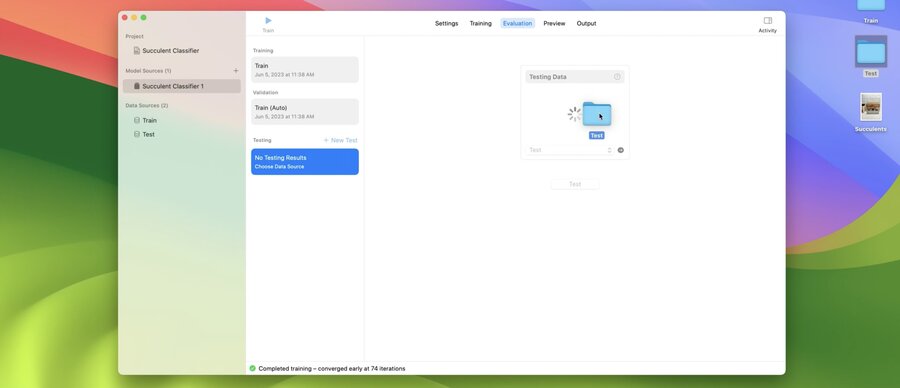Viewport: 900px width, 388px height.
Task: Click the Test button below Testing Data
Action: pos(575,184)
